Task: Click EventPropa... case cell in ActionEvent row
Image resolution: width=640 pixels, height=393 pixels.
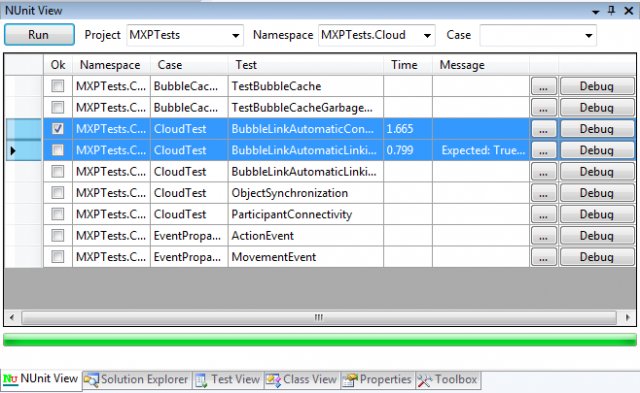Action: (189, 235)
